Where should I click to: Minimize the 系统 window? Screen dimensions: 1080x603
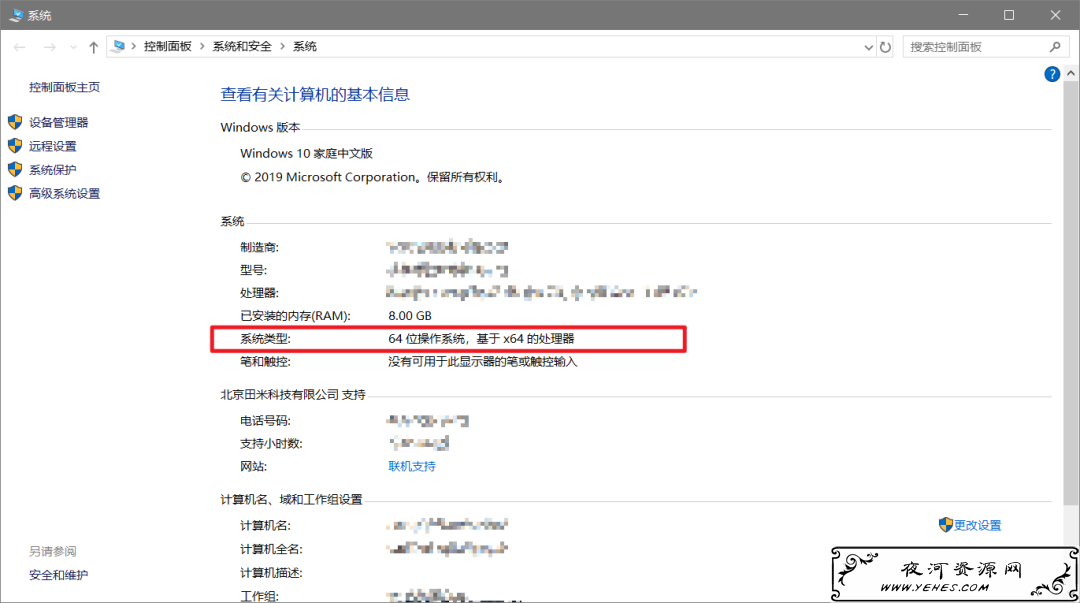point(964,15)
